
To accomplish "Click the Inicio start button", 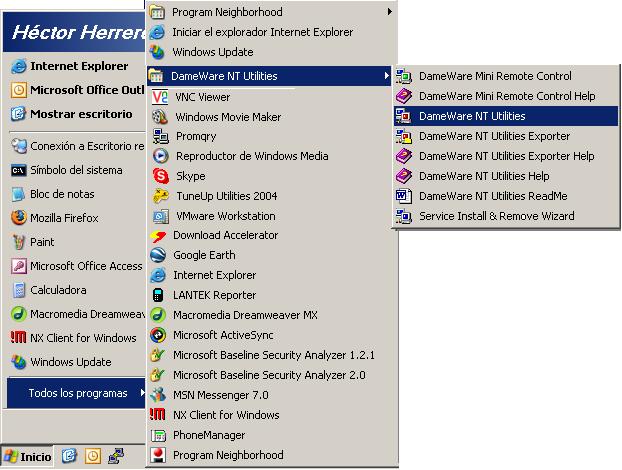I will pos(27,457).
